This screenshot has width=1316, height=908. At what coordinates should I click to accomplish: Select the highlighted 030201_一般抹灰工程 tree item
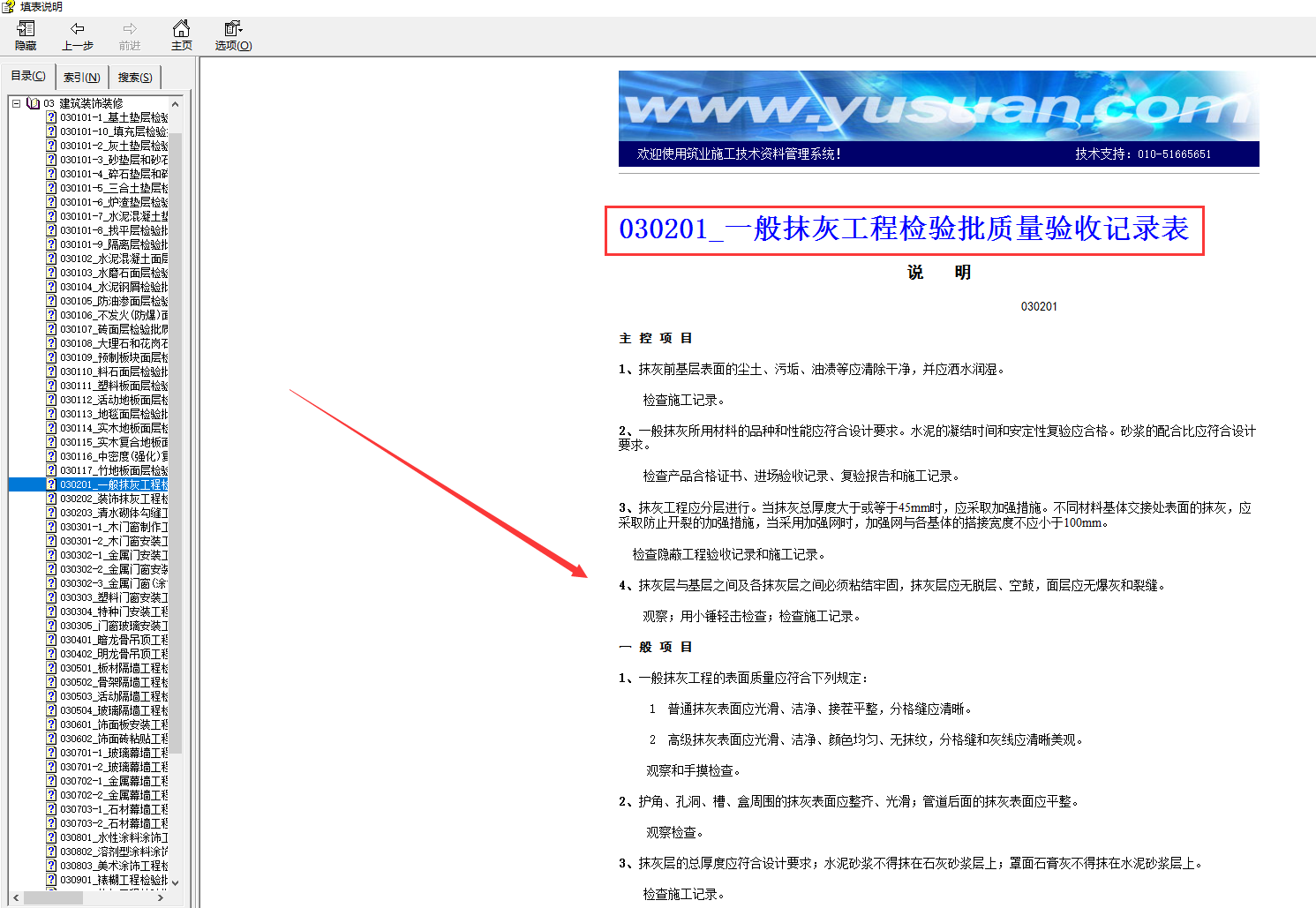pyautogui.click(x=114, y=484)
